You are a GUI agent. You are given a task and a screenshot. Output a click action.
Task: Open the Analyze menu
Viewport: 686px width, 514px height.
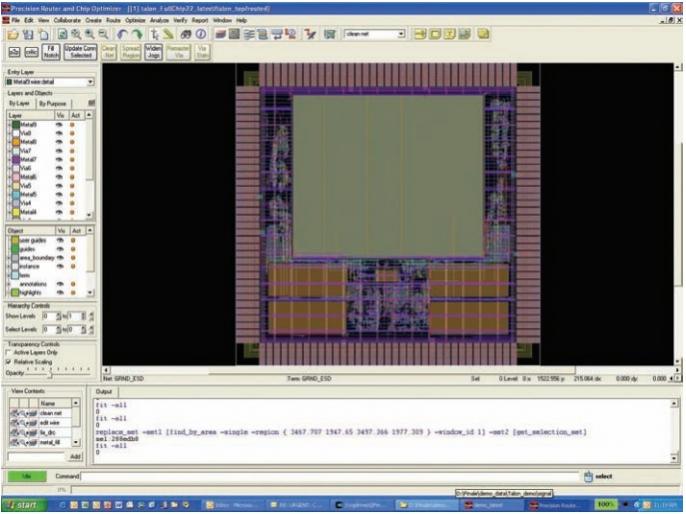pyautogui.click(x=159, y=21)
